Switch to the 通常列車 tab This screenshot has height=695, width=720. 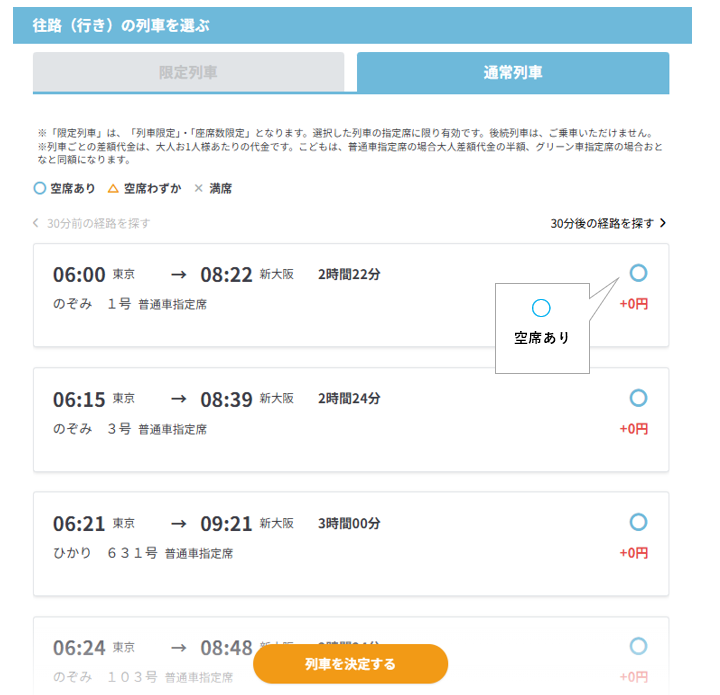pyautogui.click(x=513, y=73)
